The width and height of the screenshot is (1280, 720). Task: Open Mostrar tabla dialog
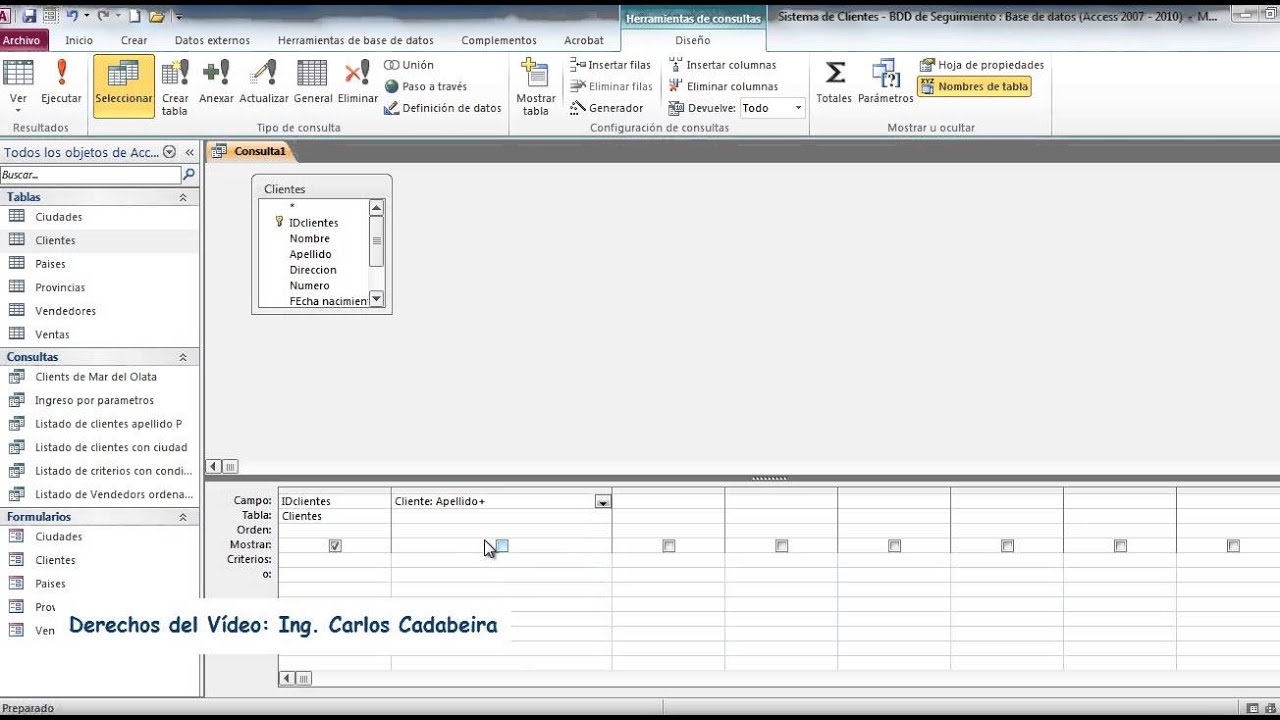pyautogui.click(x=535, y=86)
